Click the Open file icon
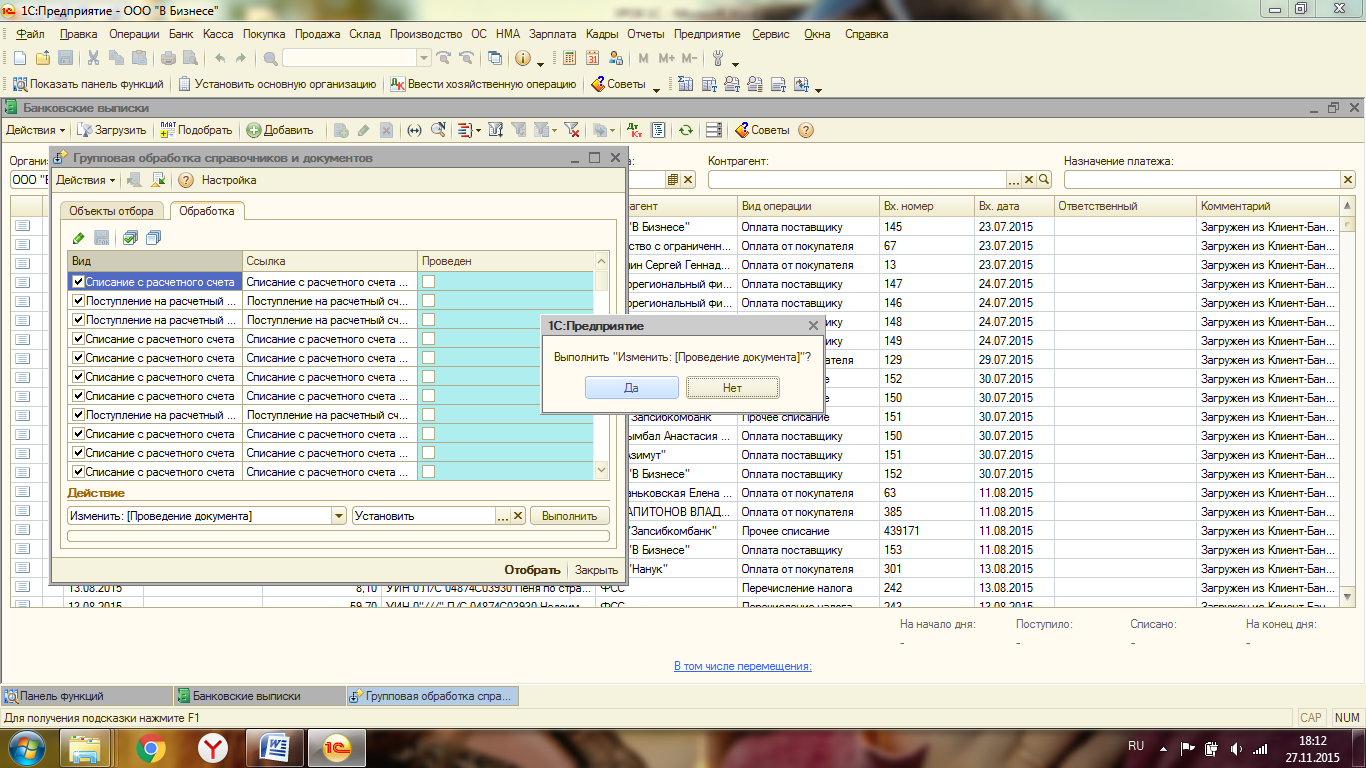Viewport: 1366px width, 768px height. pos(43,58)
